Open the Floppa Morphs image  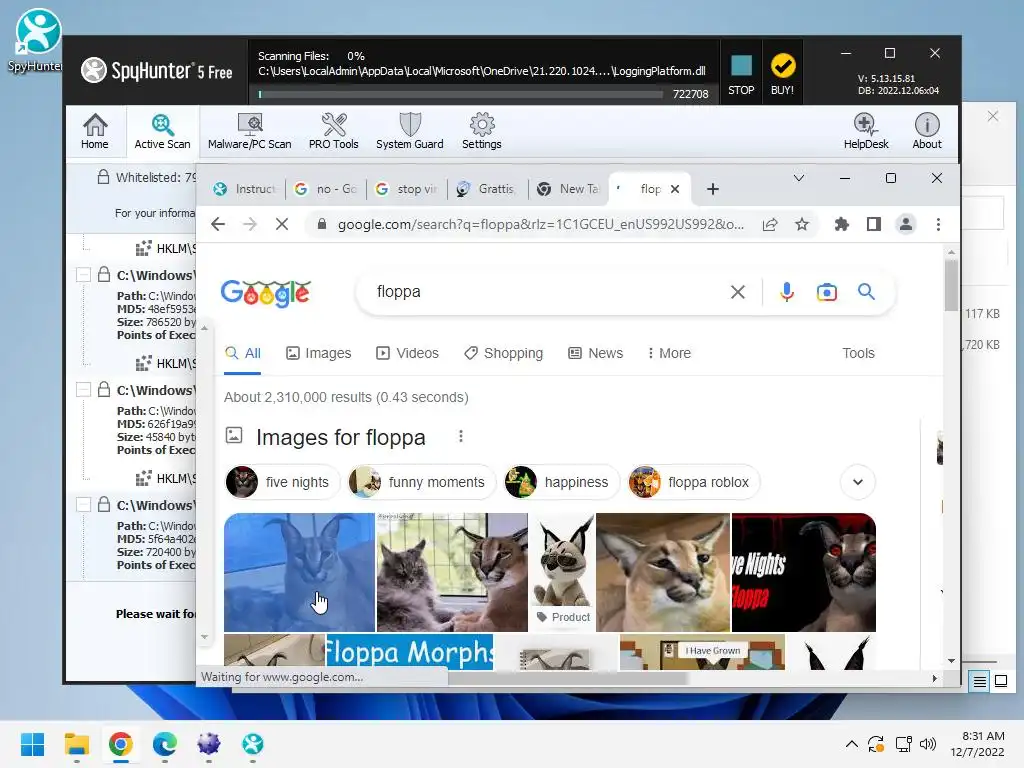(x=409, y=651)
